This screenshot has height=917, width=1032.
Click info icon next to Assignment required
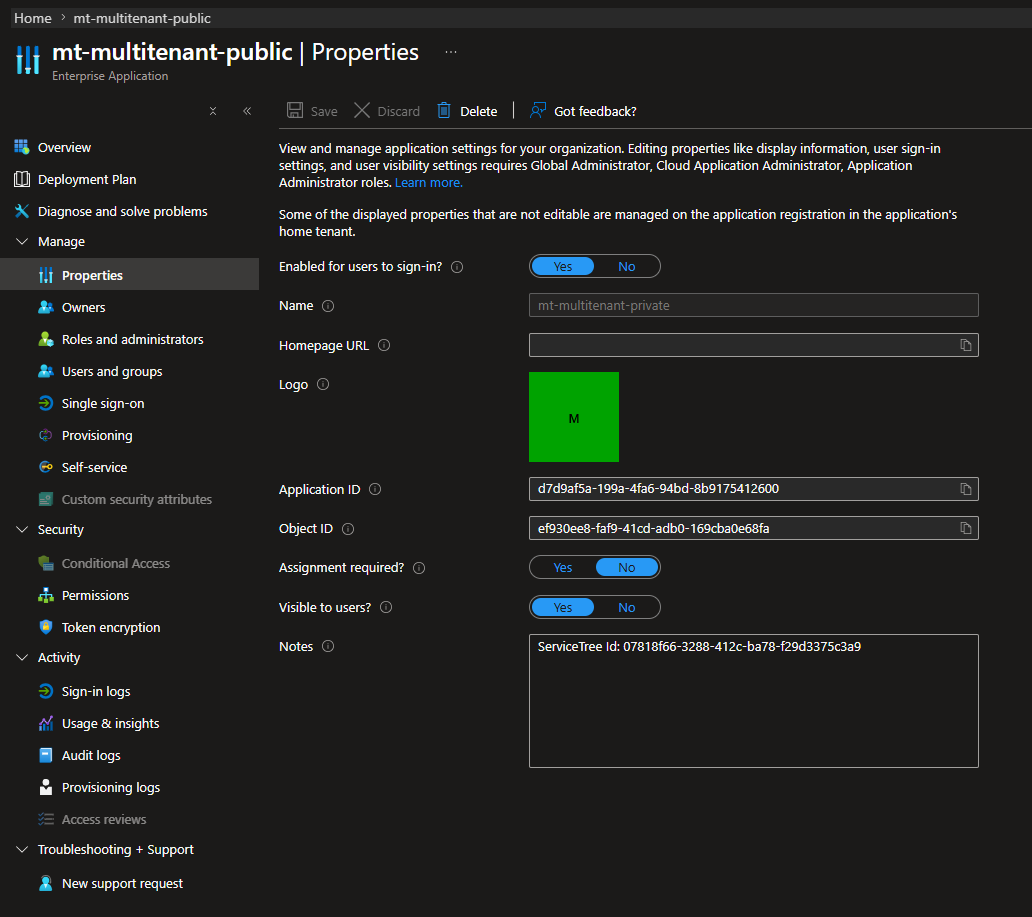pyautogui.click(x=419, y=568)
